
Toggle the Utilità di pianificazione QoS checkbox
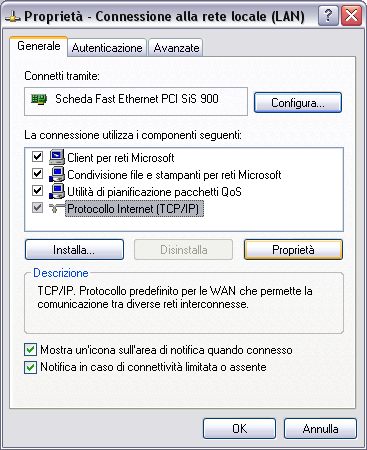pyautogui.click(x=37, y=191)
